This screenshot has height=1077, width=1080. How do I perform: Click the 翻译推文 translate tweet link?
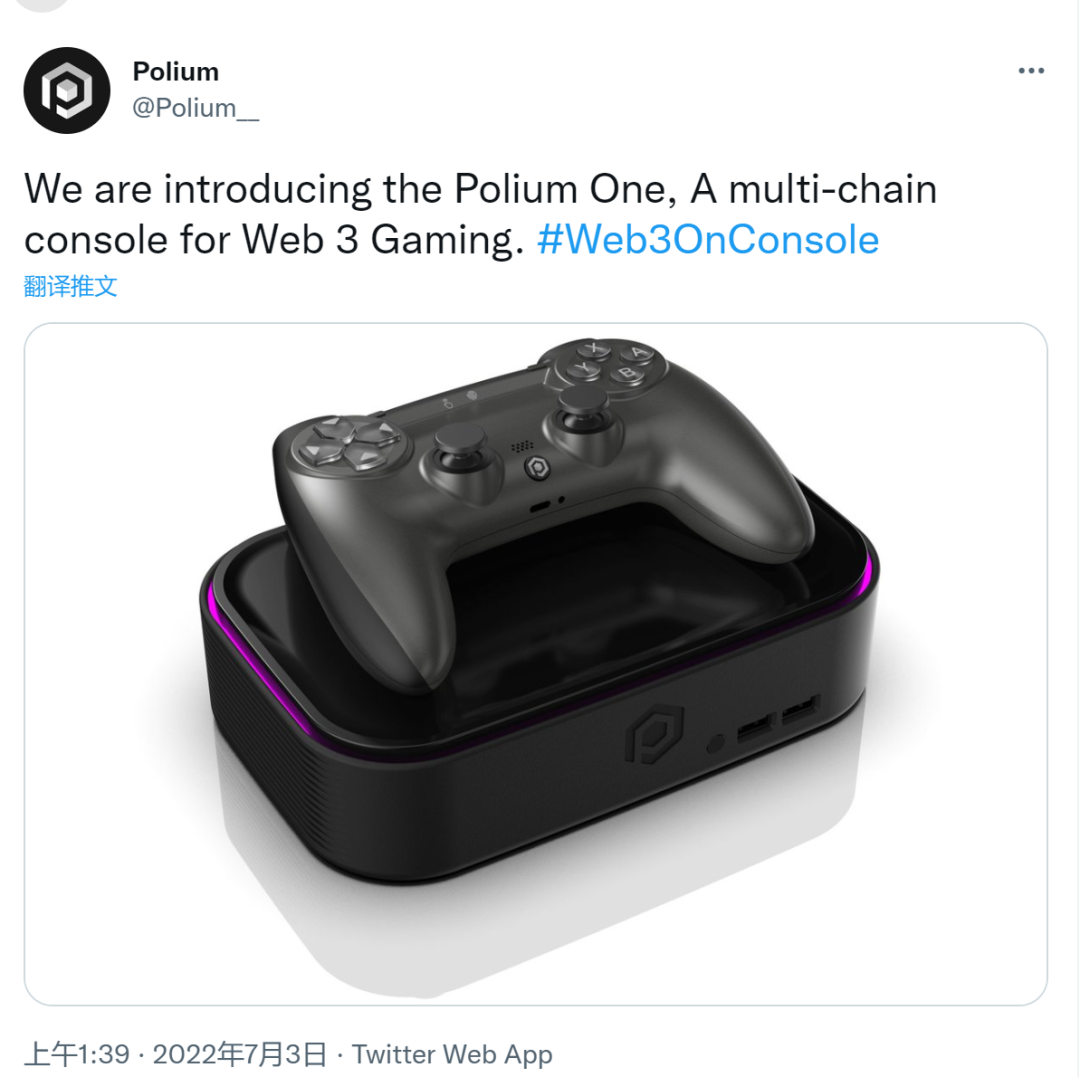click(x=70, y=286)
